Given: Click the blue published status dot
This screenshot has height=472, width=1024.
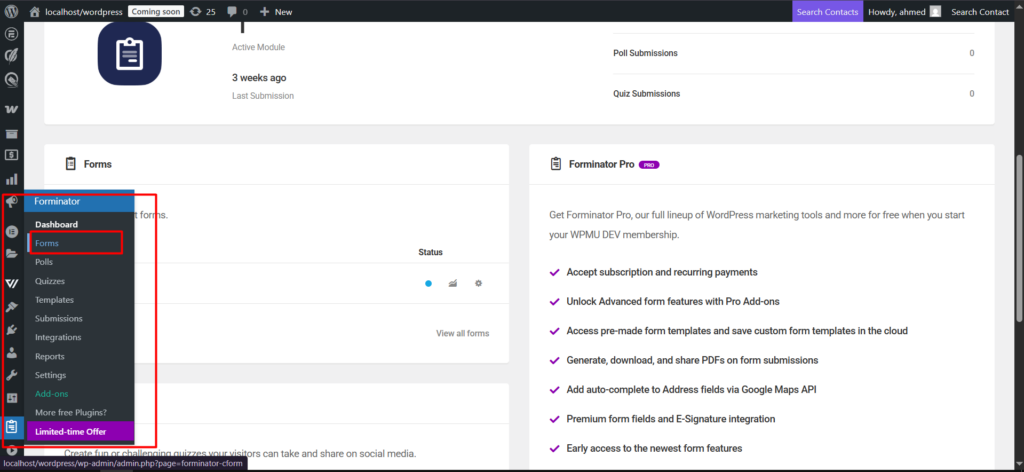Looking at the screenshot, I should [x=428, y=283].
